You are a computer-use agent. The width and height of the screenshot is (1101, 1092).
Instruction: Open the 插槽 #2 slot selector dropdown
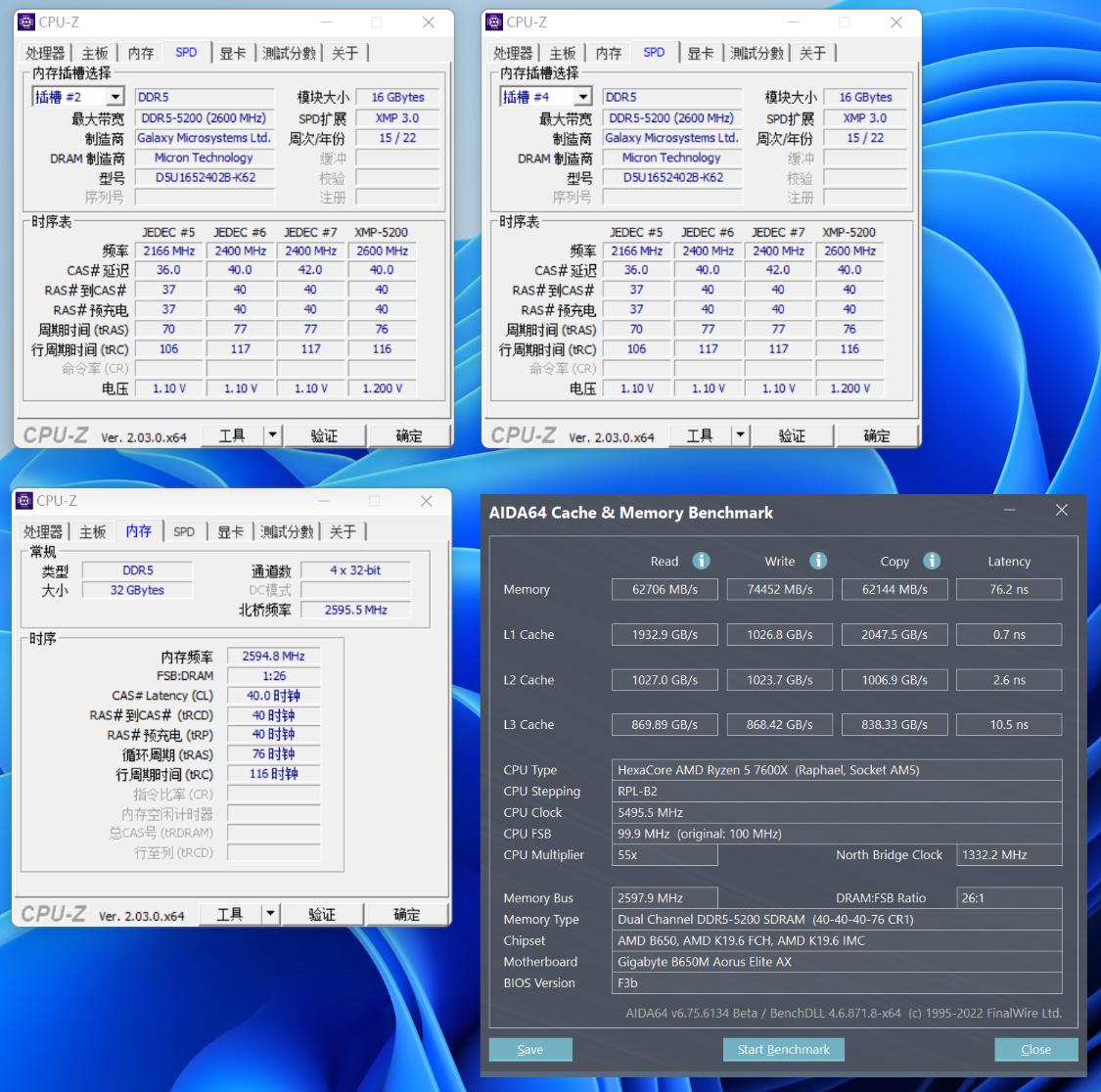[115, 96]
